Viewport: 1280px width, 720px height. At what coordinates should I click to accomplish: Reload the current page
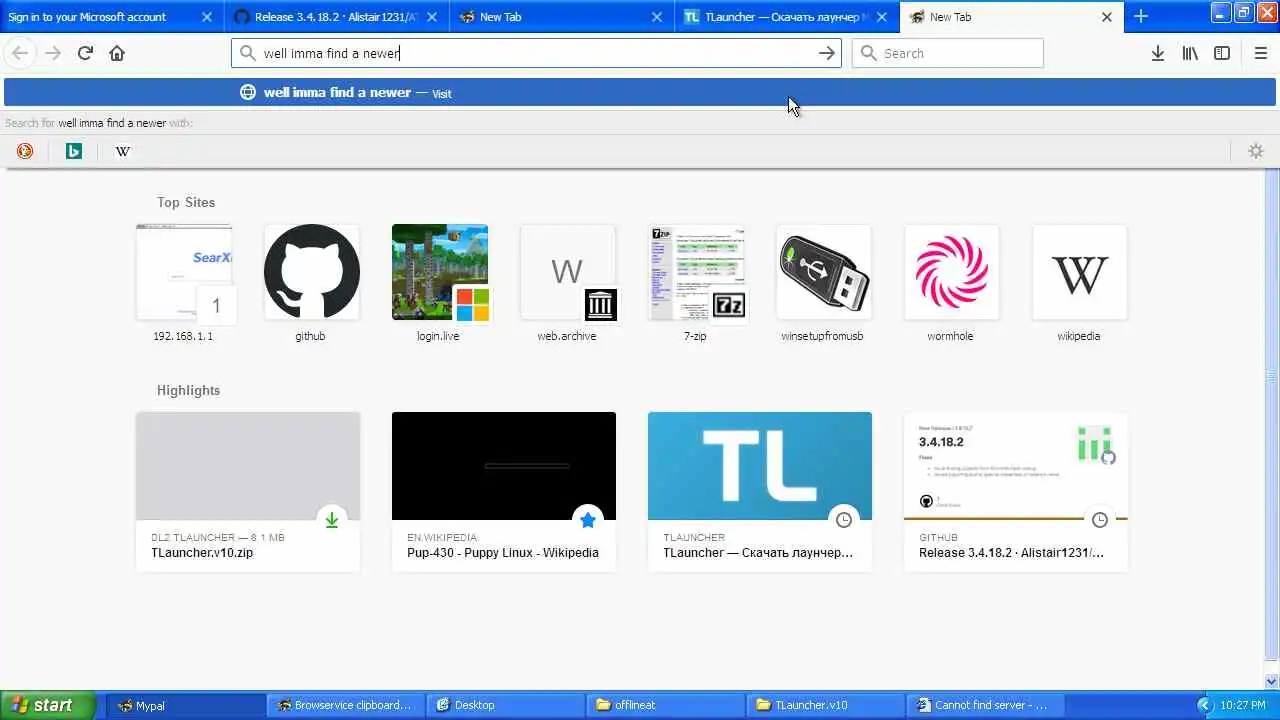point(85,53)
